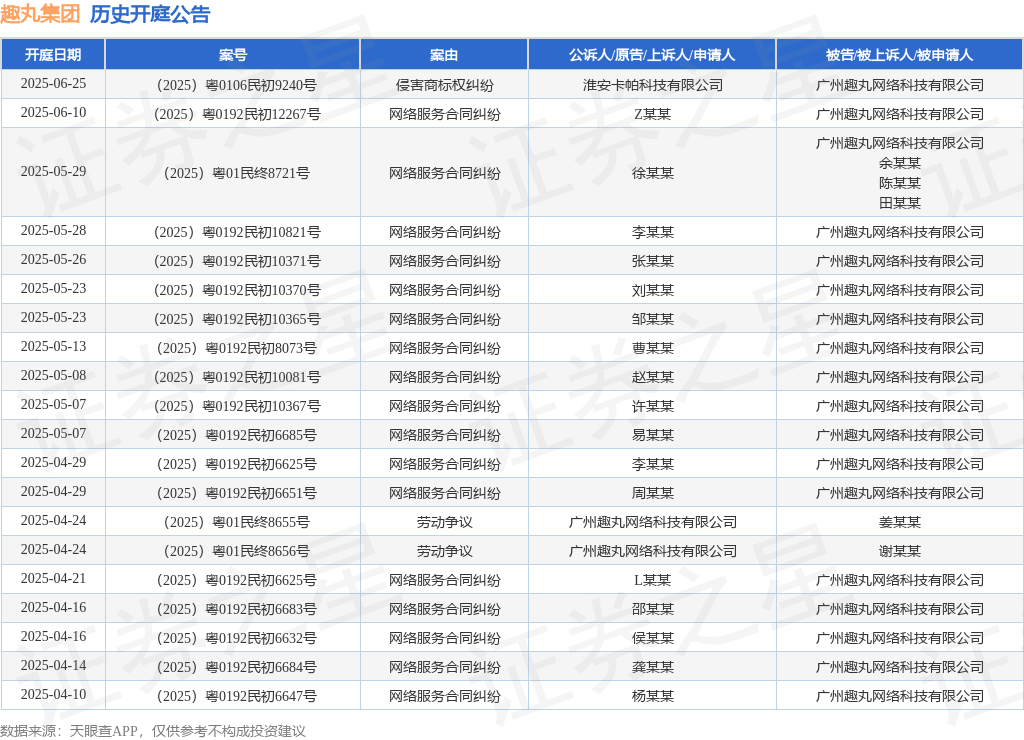Click plaintiff 刘某某
The height and width of the screenshot is (740, 1024).
[652, 290]
